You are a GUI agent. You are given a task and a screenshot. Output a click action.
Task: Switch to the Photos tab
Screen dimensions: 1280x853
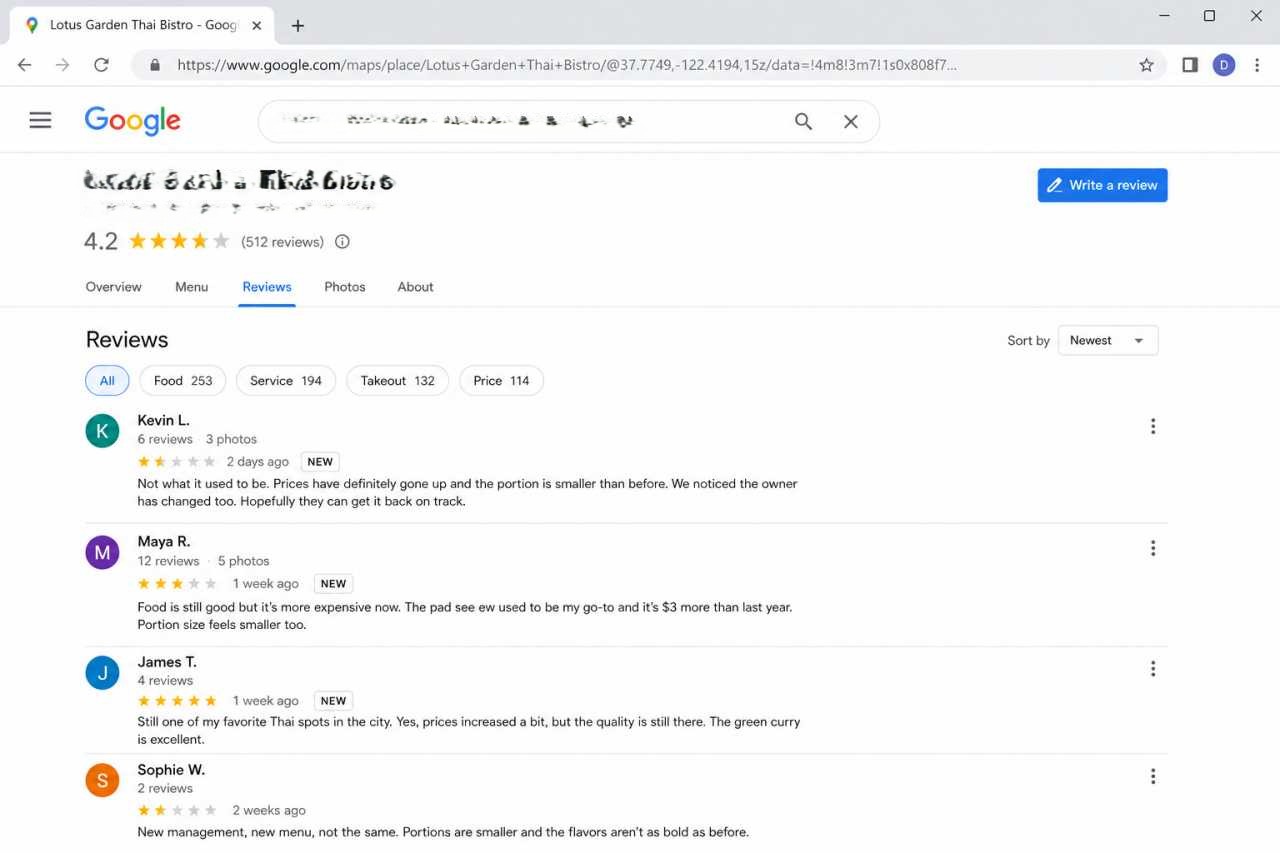click(345, 287)
